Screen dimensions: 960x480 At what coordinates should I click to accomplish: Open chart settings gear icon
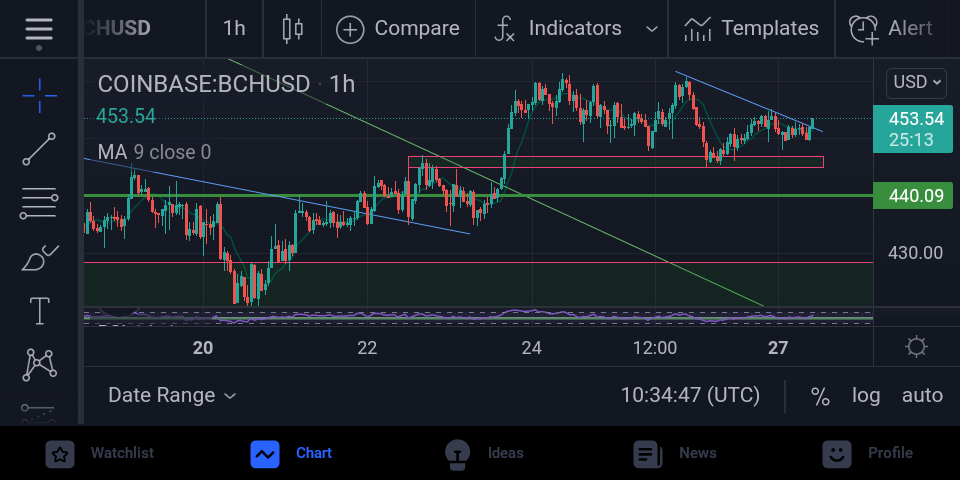[x=916, y=347]
